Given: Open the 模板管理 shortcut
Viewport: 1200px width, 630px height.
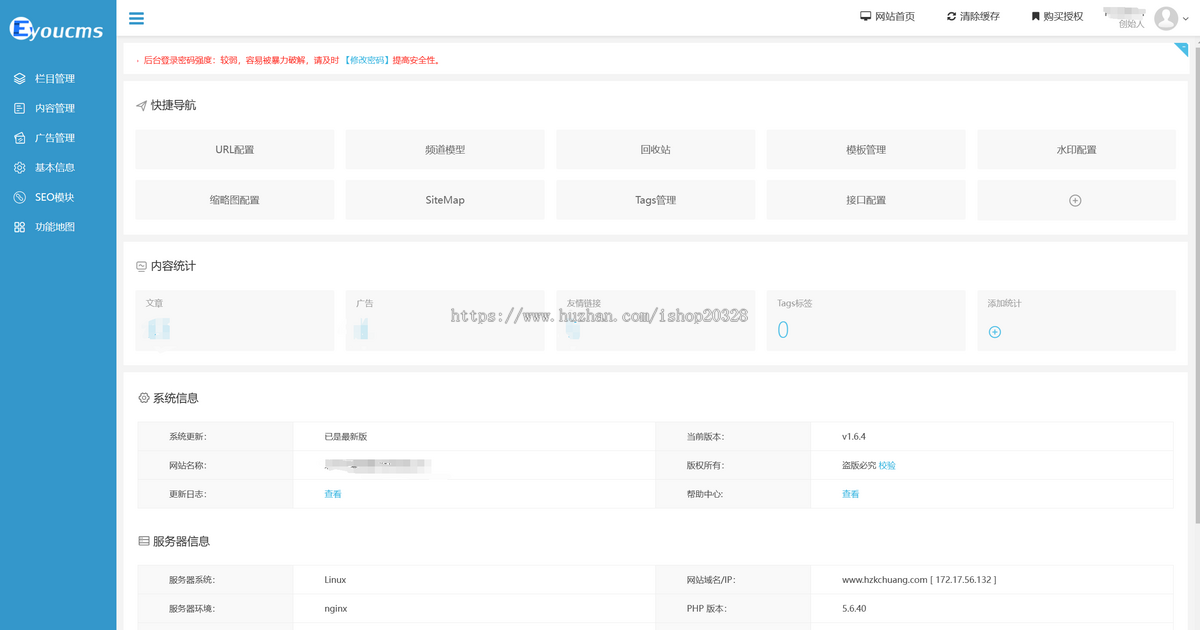Looking at the screenshot, I should point(866,149).
